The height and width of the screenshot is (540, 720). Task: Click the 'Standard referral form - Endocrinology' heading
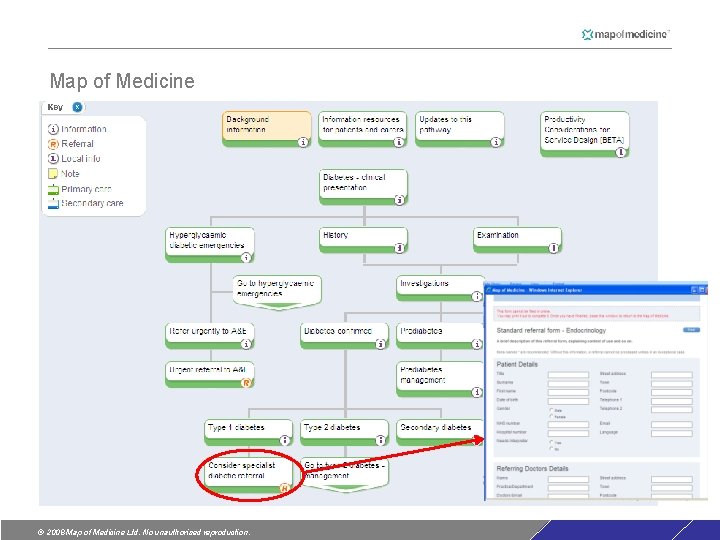[551, 330]
